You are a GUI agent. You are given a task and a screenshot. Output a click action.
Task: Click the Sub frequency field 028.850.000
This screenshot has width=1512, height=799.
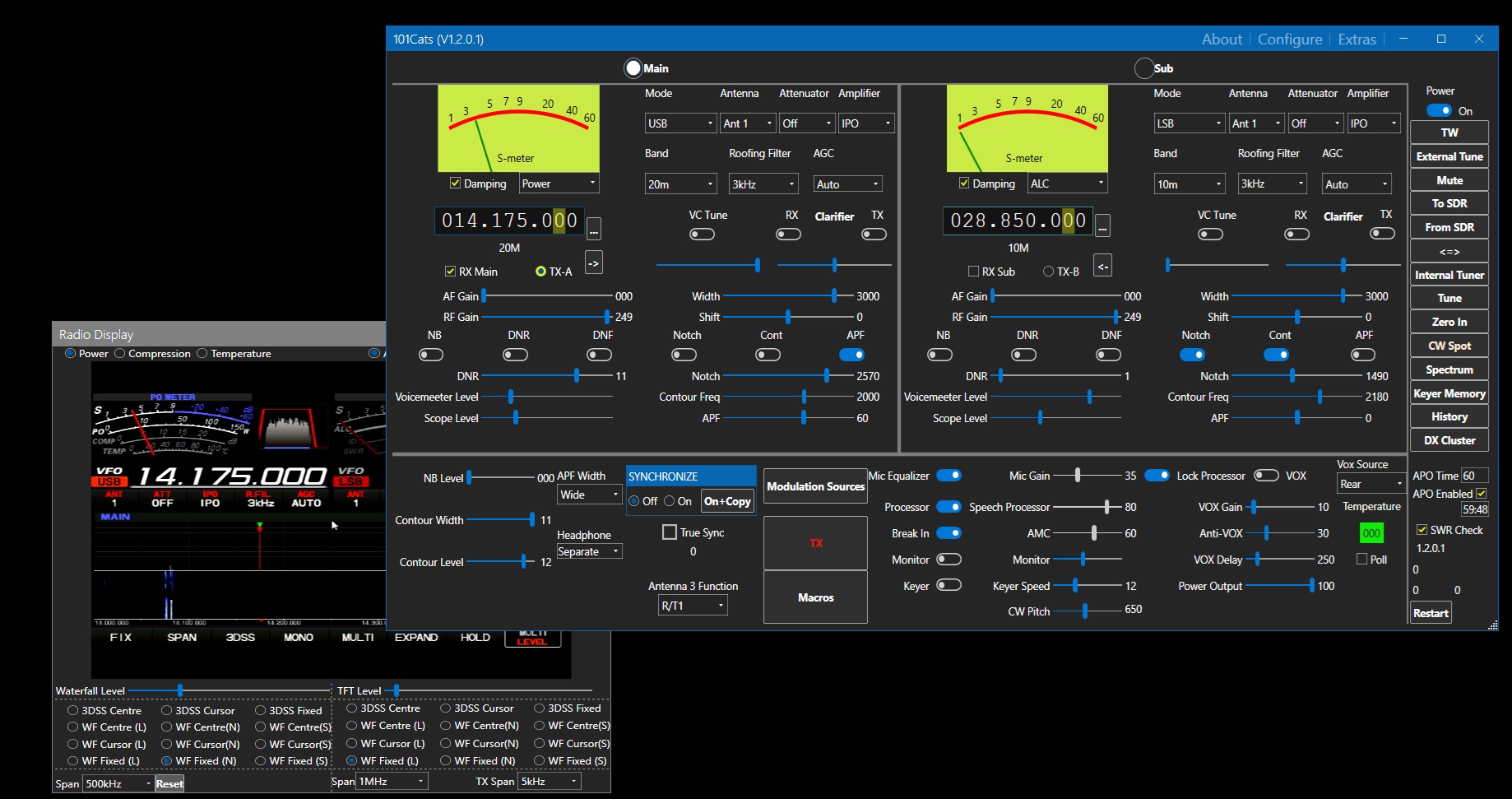click(1018, 221)
